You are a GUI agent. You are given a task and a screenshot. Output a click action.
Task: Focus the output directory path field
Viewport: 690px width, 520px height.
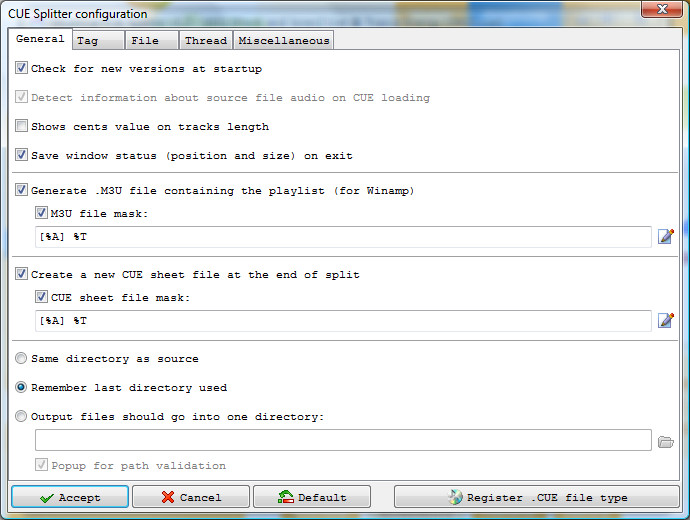[343, 440]
